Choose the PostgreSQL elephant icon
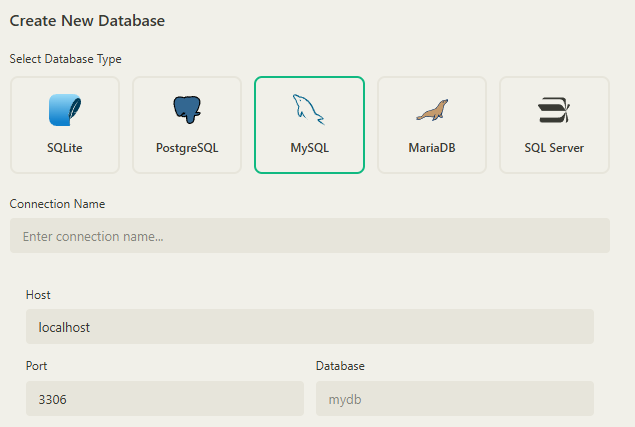The height and width of the screenshot is (427, 635). click(x=187, y=110)
